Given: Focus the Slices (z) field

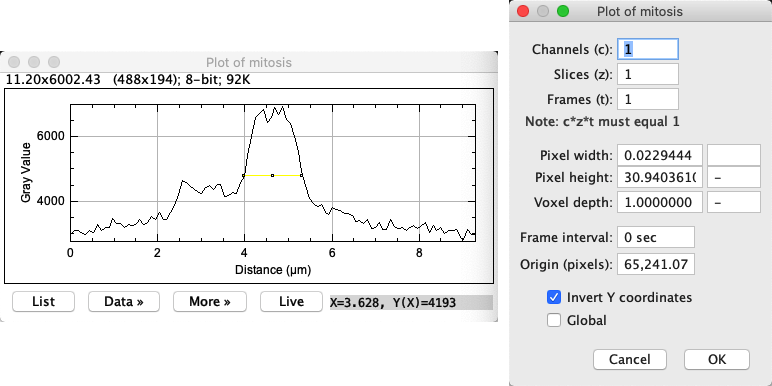Looking at the screenshot, I should (648, 74).
